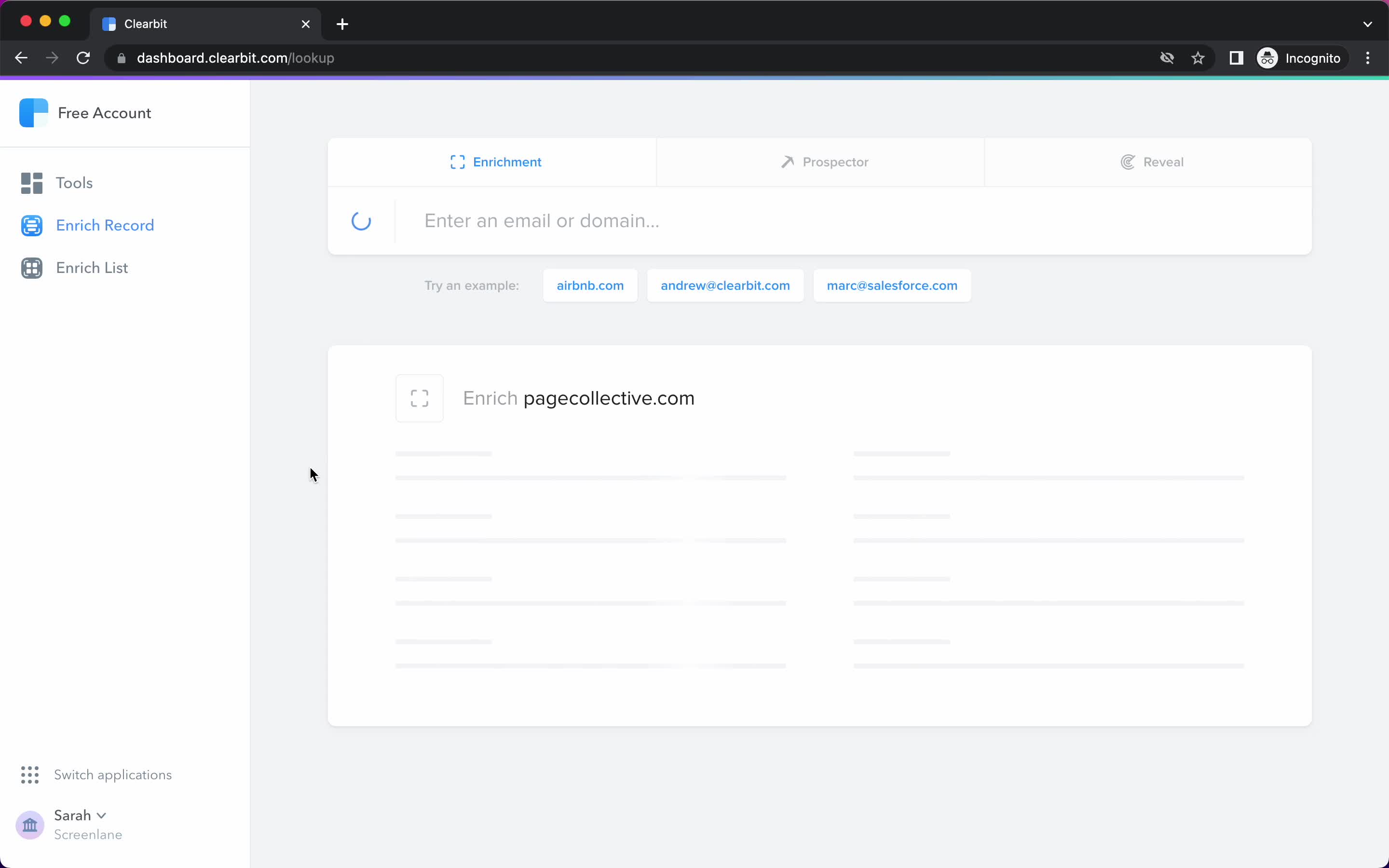Click the Incognito profile indicator
The image size is (1389, 868).
point(1300,58)
